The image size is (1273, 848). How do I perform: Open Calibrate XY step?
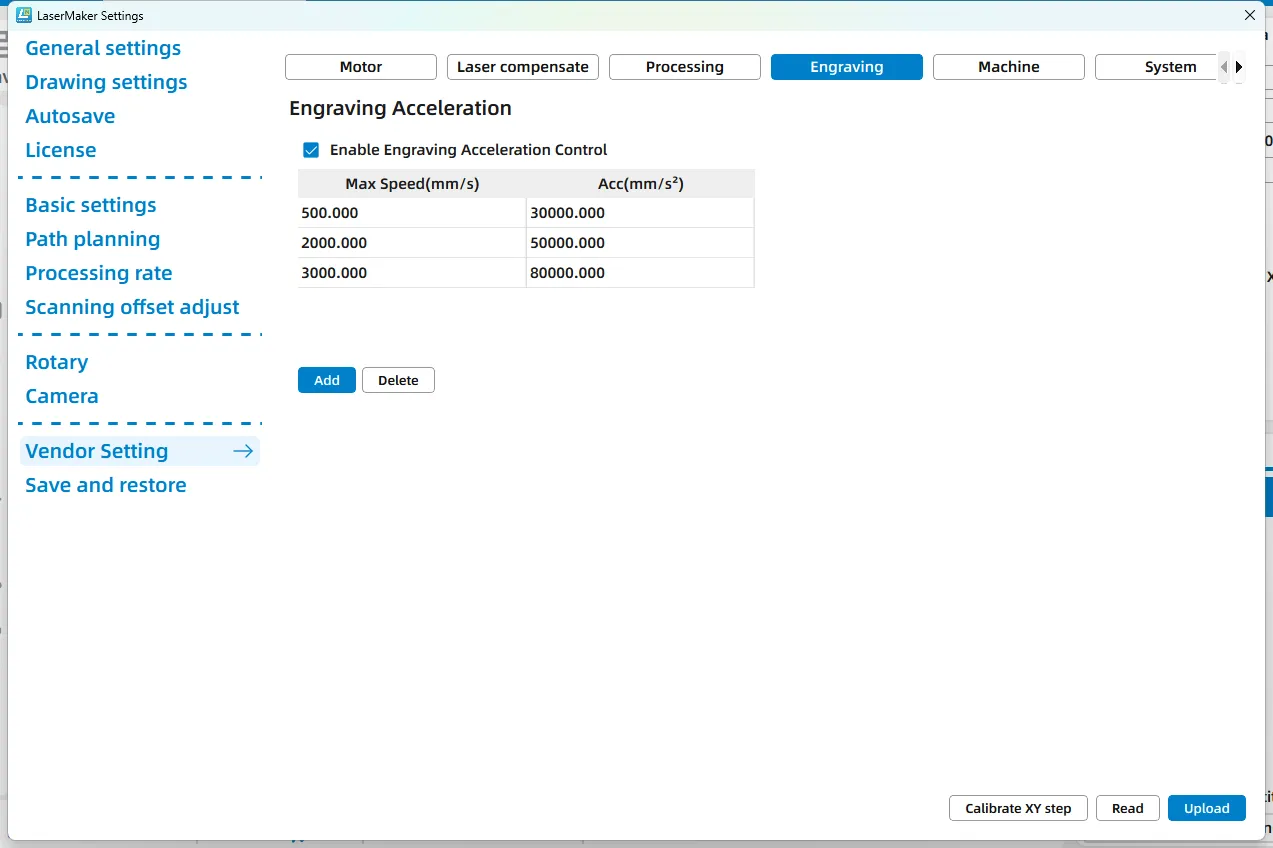point(1018,808)
